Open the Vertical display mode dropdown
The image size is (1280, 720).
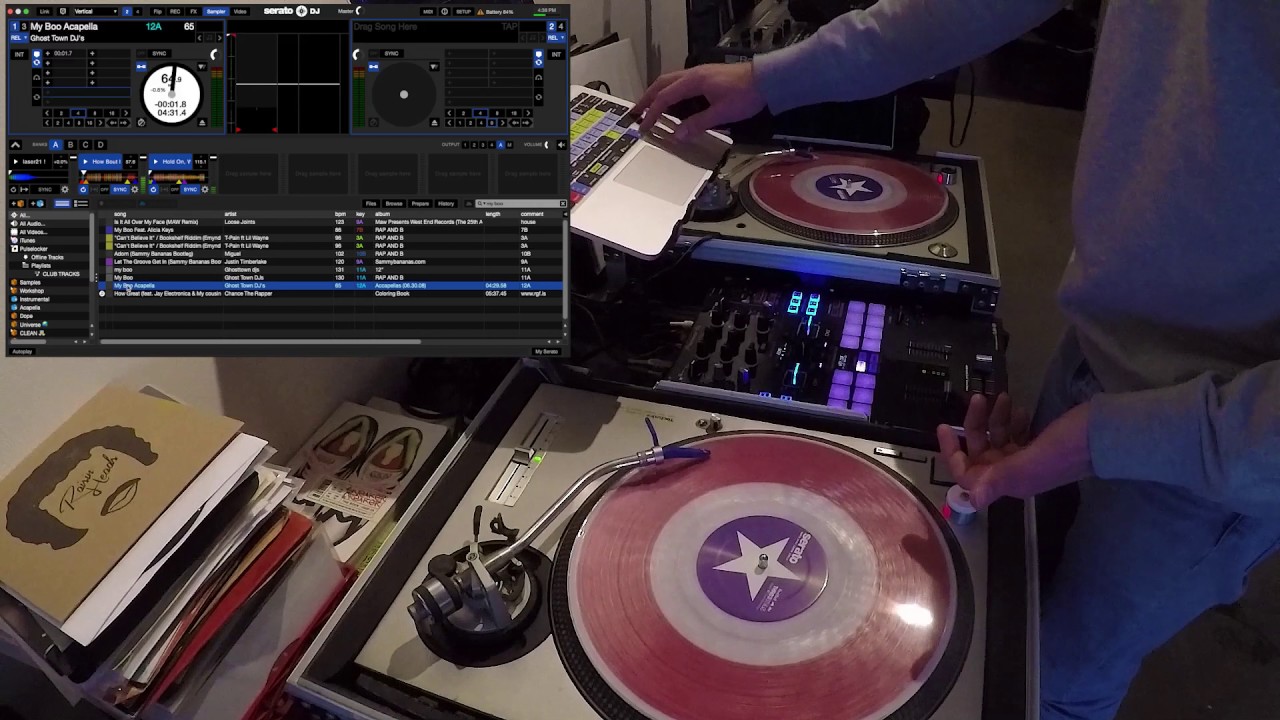(x=96, y=12)
